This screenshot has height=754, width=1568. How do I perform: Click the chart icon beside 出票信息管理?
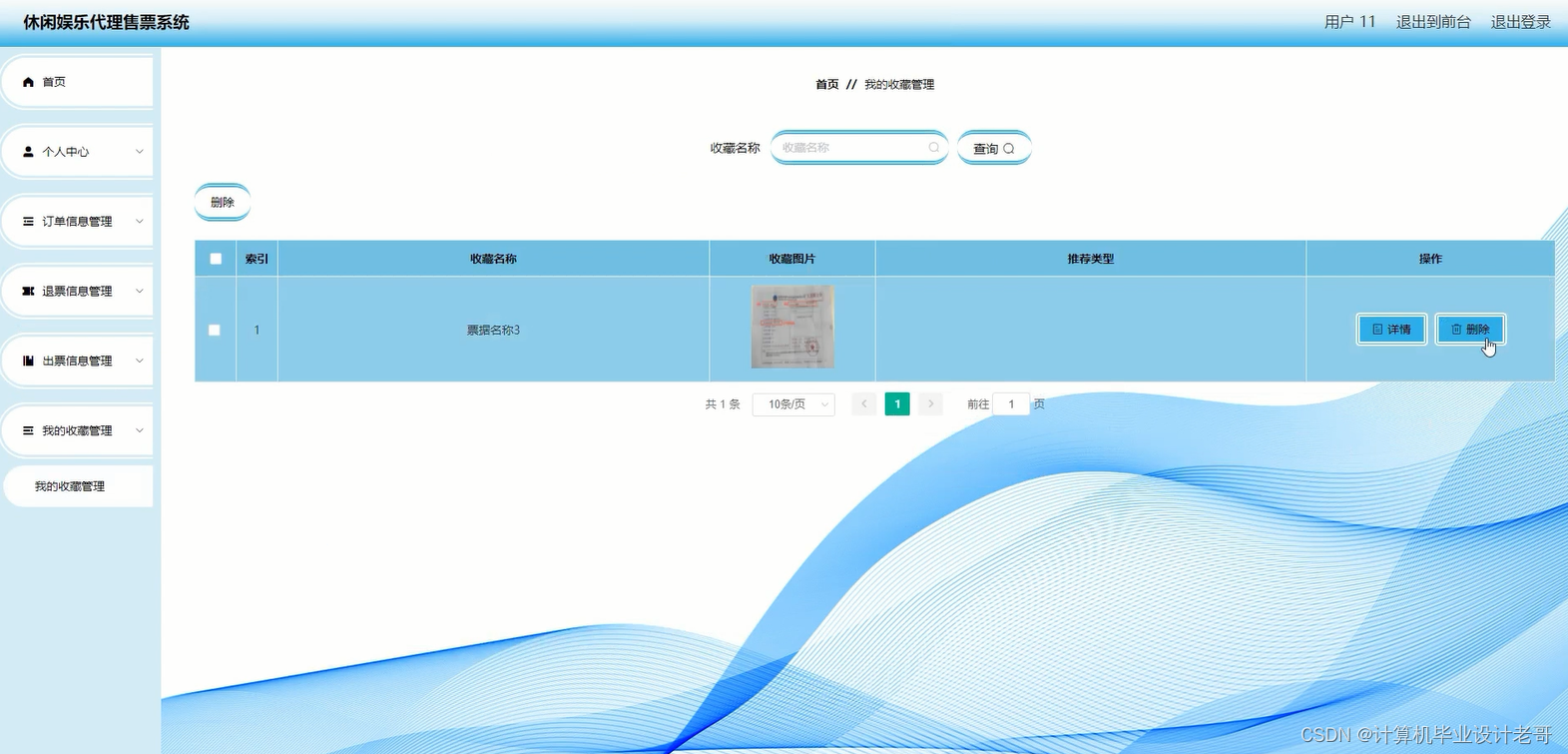pos(28,362)
